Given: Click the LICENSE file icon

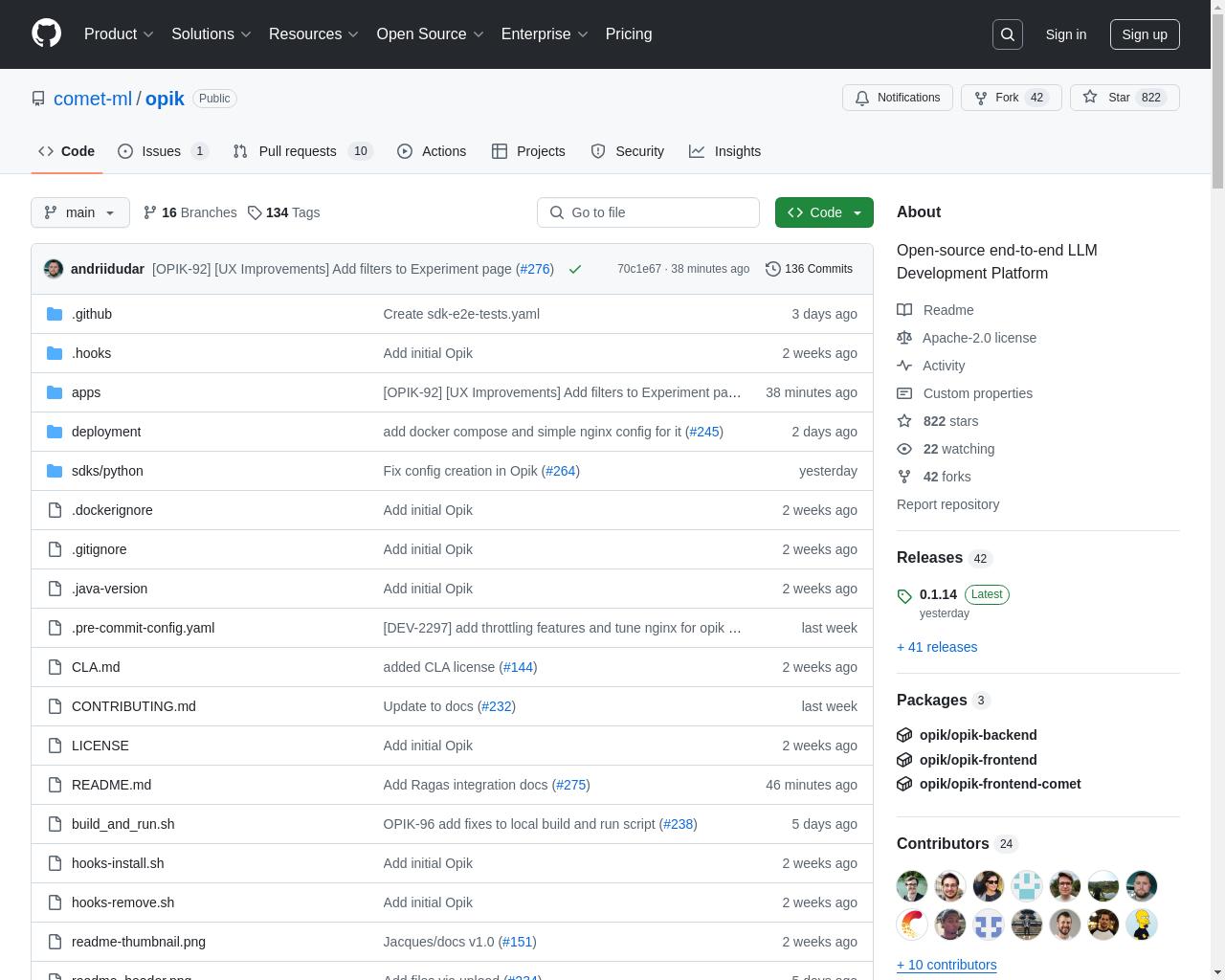Looking at the screenshot, I should point(55,746).
